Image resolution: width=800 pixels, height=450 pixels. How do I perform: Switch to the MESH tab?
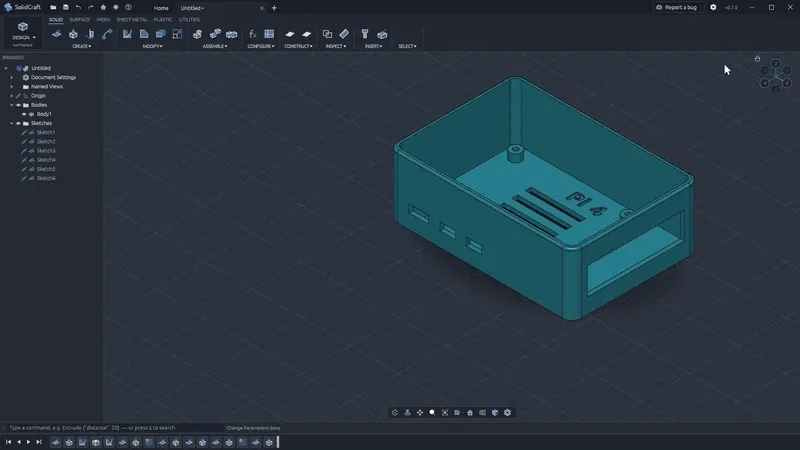coord(103,20)
